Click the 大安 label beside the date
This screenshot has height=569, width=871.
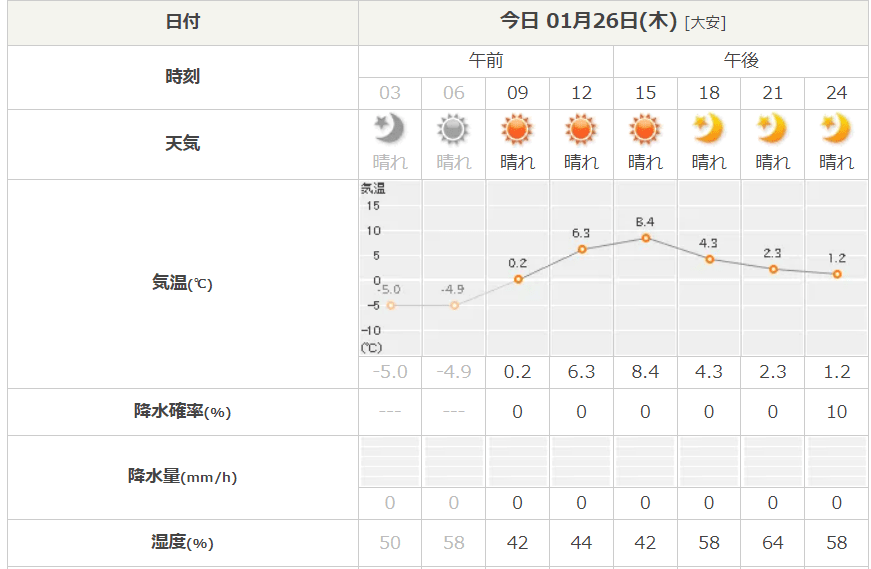click(705, 23)
